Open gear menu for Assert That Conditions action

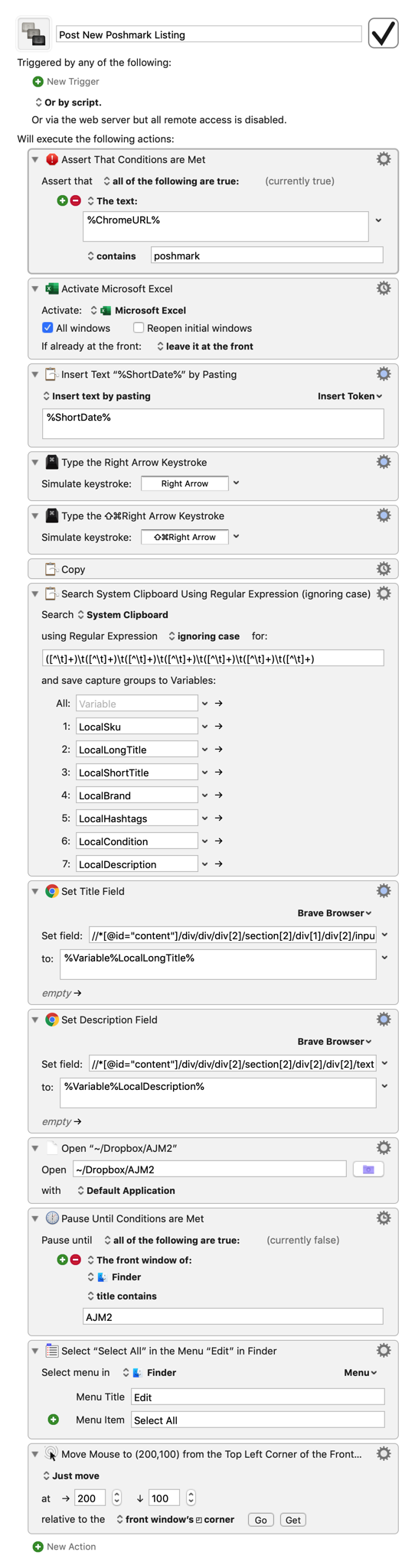point(384,159)
